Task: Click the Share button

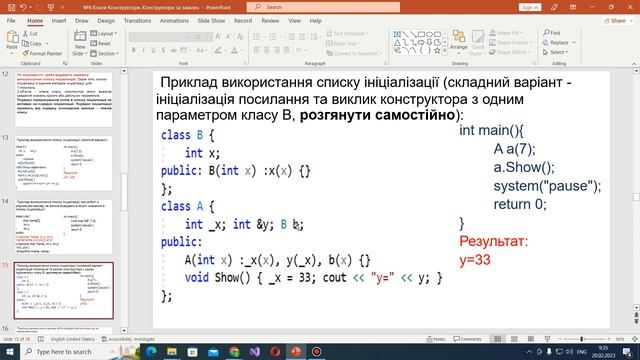Action: click(618, 21)
